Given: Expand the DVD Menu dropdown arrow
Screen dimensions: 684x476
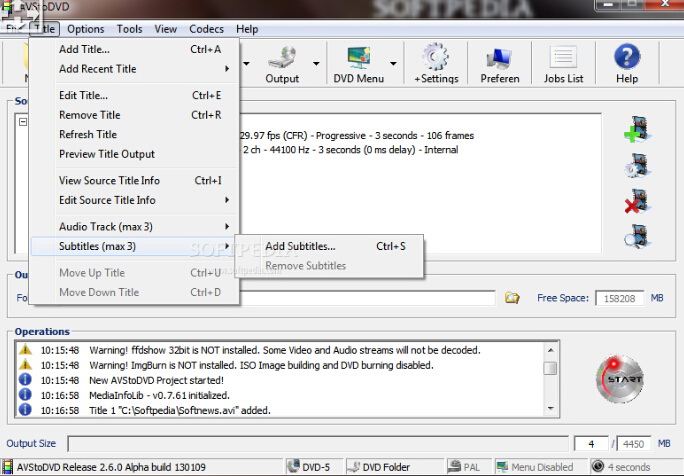Looking at the screenshot, I should coord(393,64).
